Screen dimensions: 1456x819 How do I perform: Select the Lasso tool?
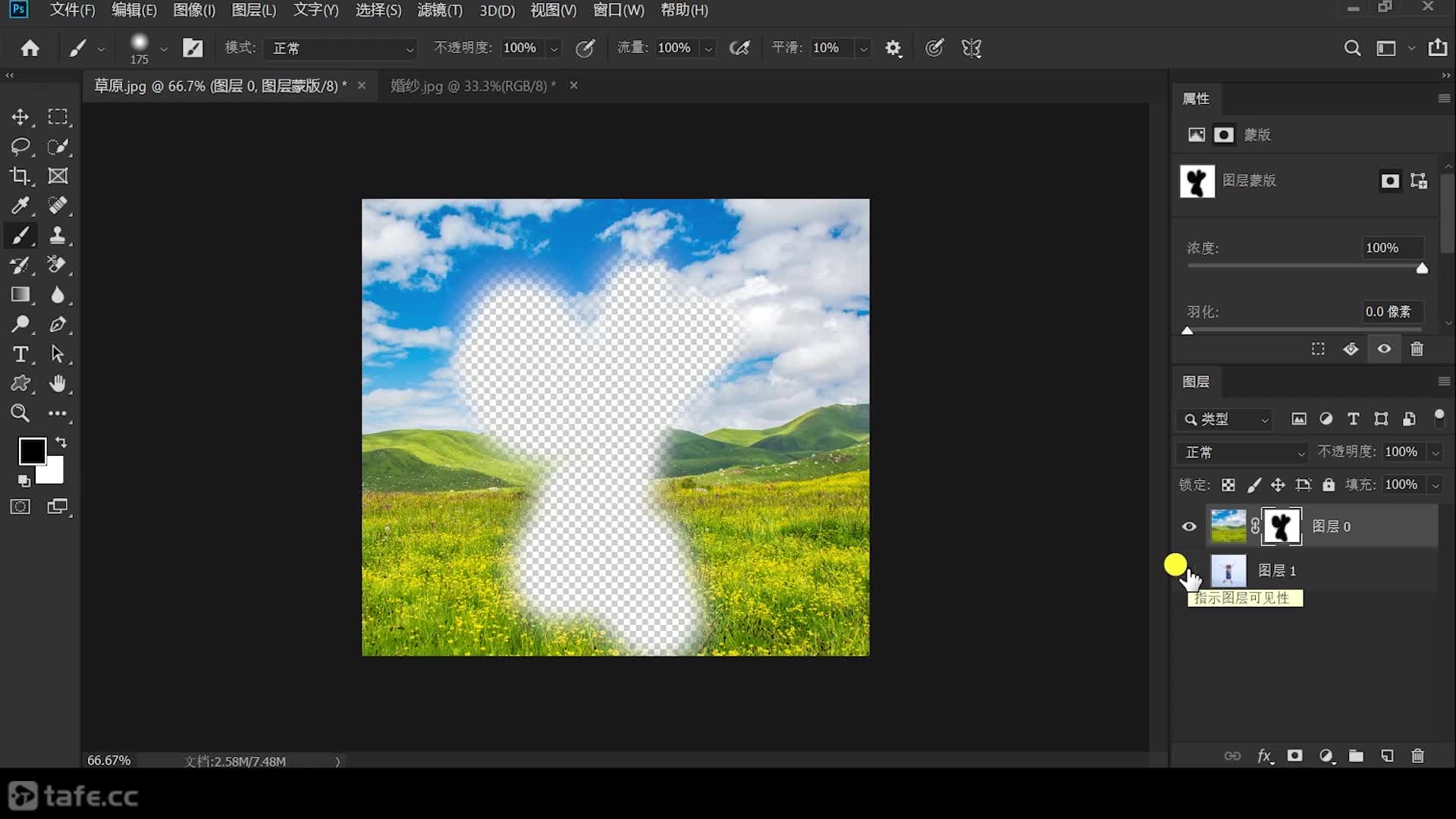(x=20, y=146)
